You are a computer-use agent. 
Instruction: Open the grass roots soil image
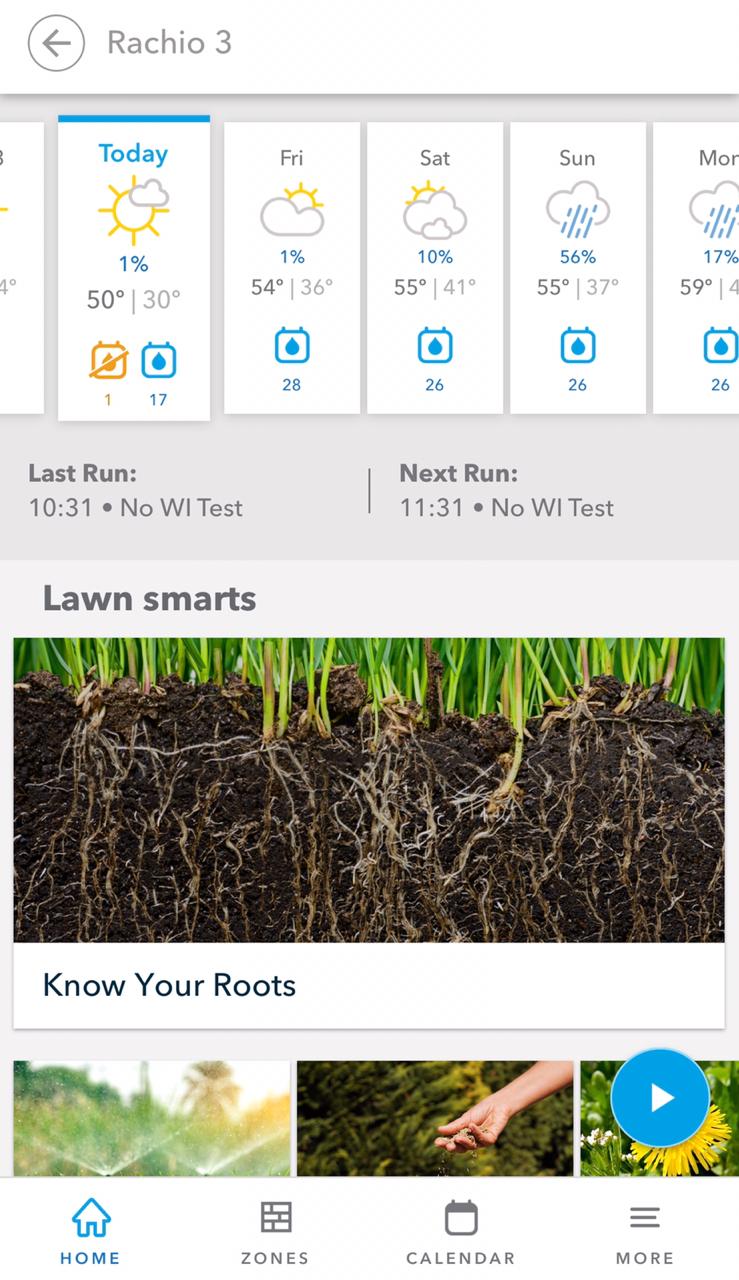click(x=369, y=790)
